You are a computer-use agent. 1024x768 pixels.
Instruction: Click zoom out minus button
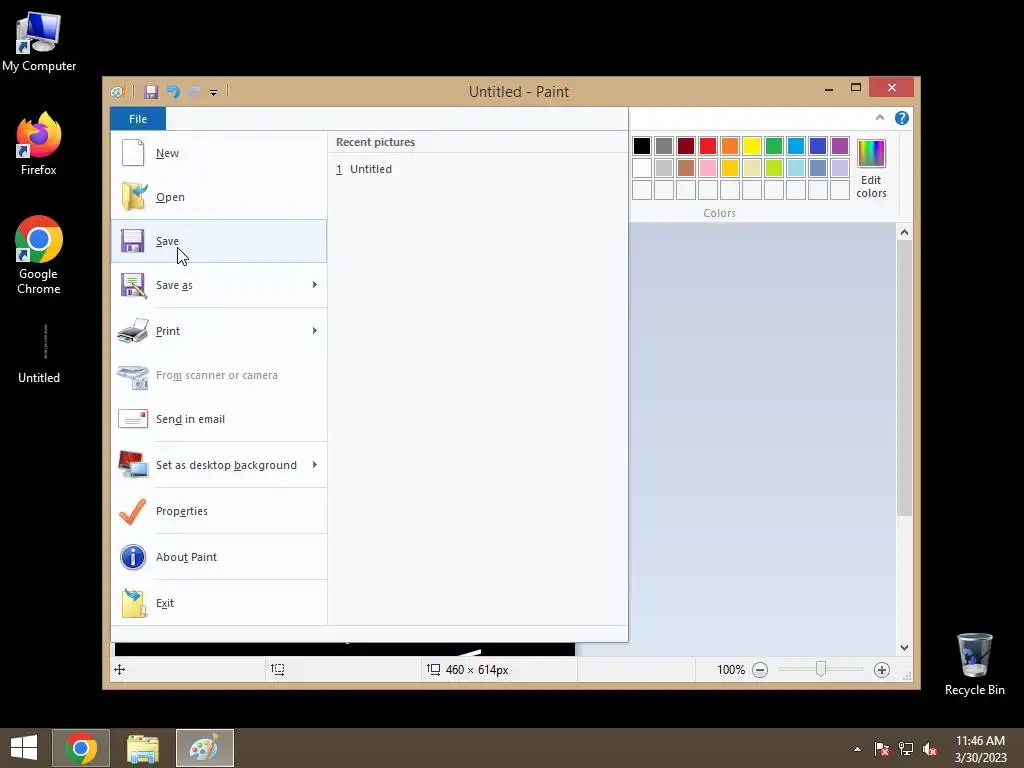pyautogui.click(x=760, y=669)
